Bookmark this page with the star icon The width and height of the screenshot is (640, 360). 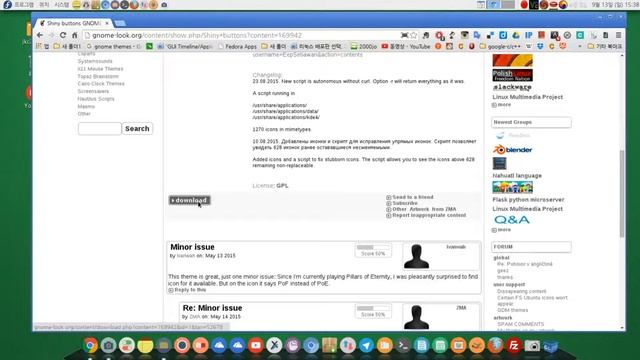tap(414, 35)
